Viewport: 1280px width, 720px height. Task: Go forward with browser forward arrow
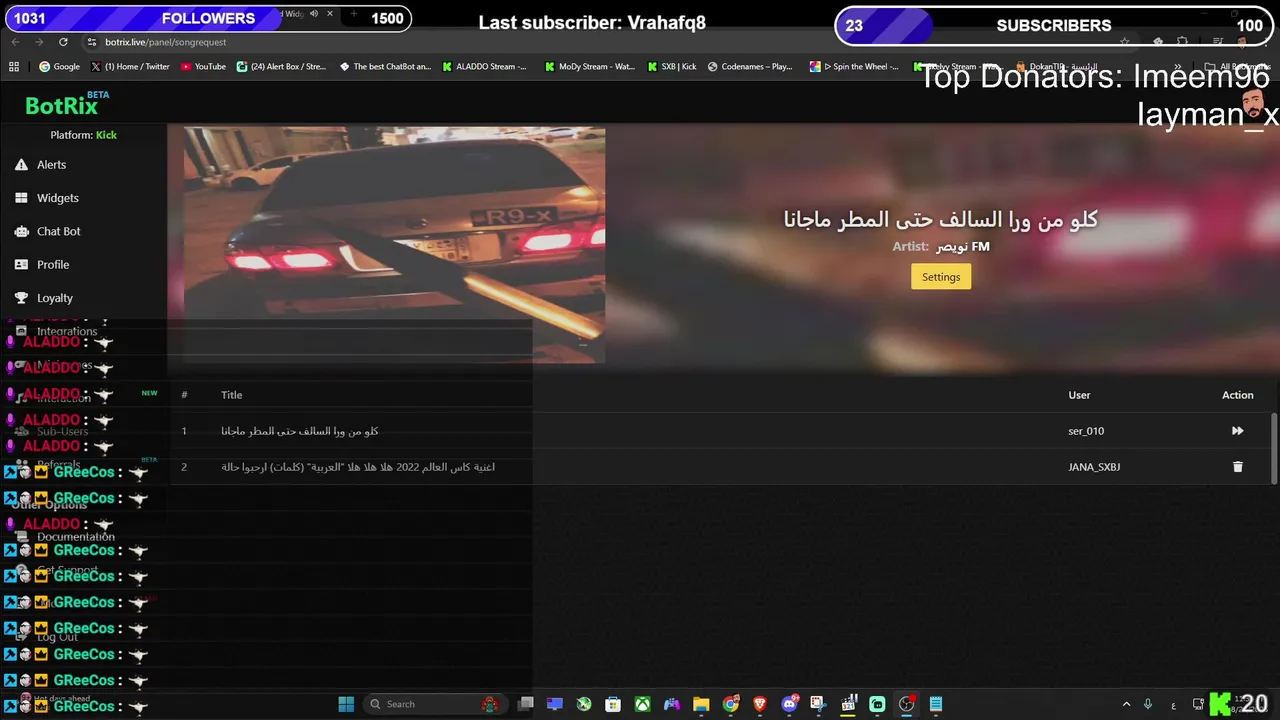tap(38, 42)
